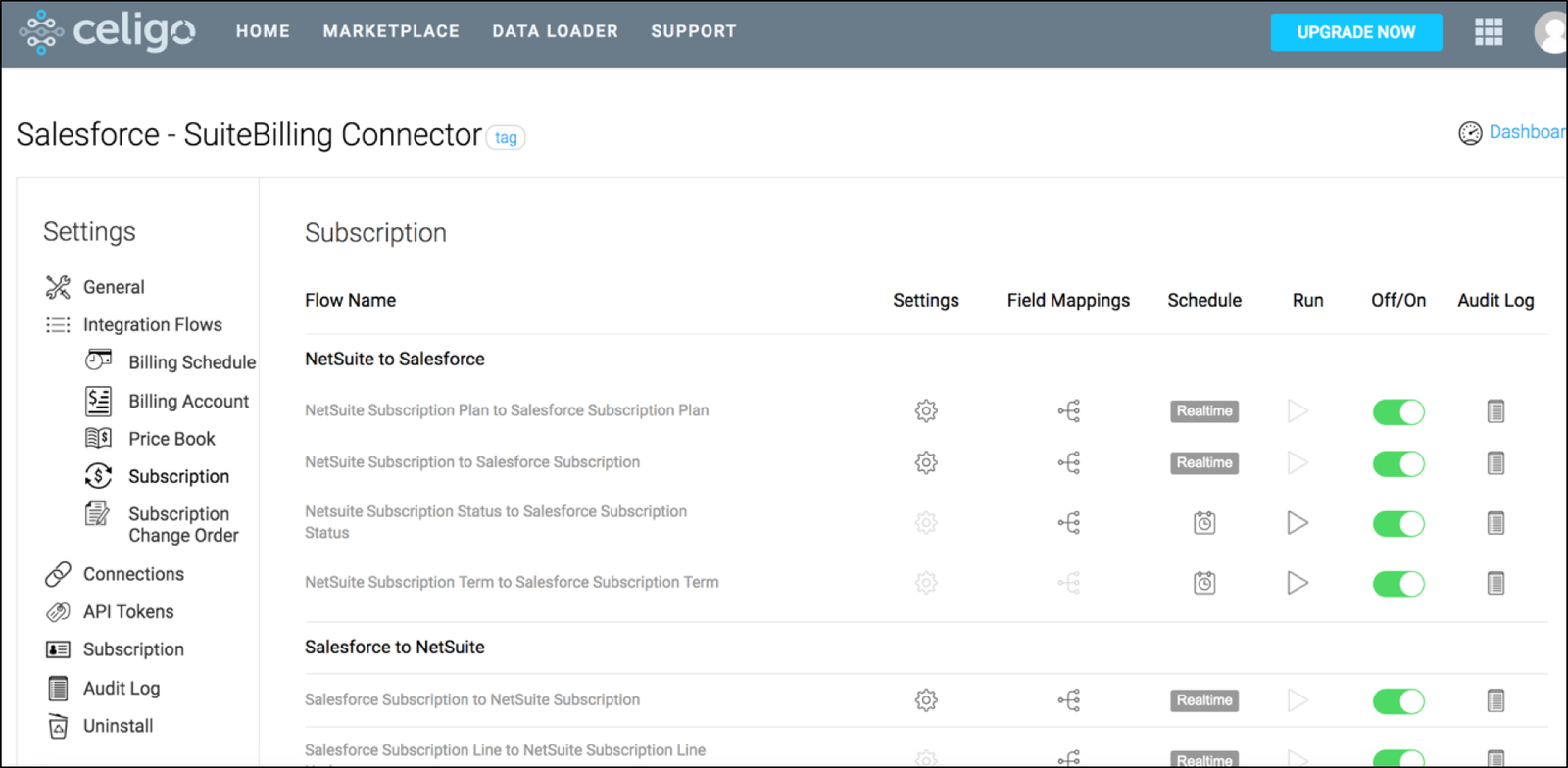Click the API Tokens icon
Image resolution: width=1568 pixels, height=768 pixels.
pyautogui.click(x=58, y=612)
